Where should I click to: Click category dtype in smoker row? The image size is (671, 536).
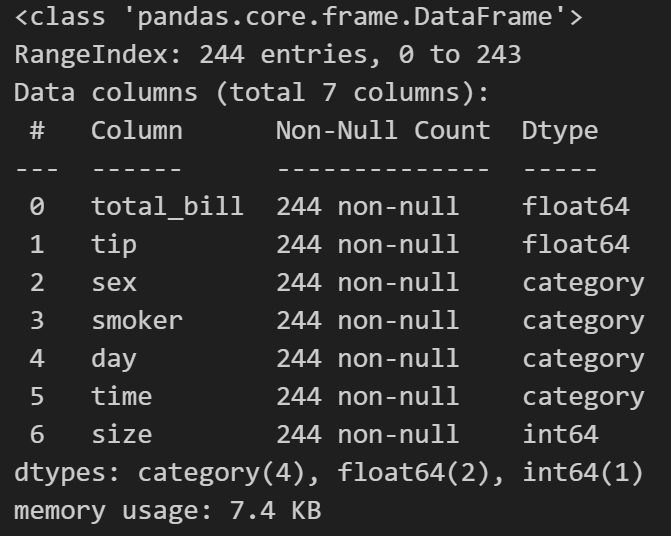coord(583,322)
